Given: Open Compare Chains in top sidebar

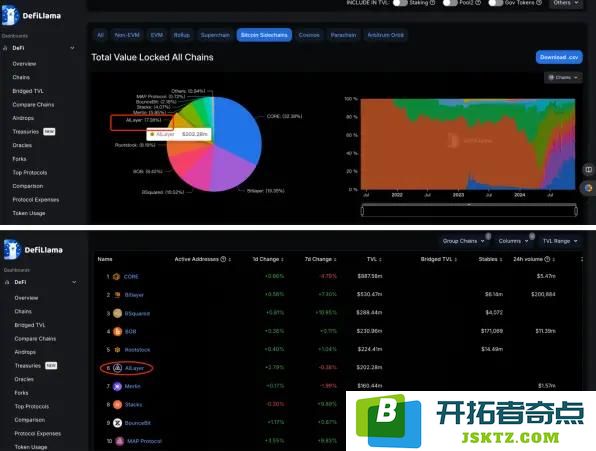Looking at the screenshot, I should 33,104.
